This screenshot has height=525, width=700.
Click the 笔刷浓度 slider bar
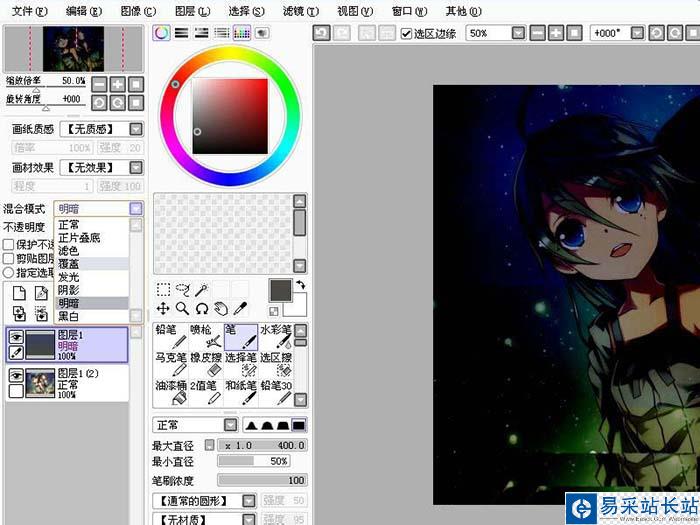[x=262, y=480]
